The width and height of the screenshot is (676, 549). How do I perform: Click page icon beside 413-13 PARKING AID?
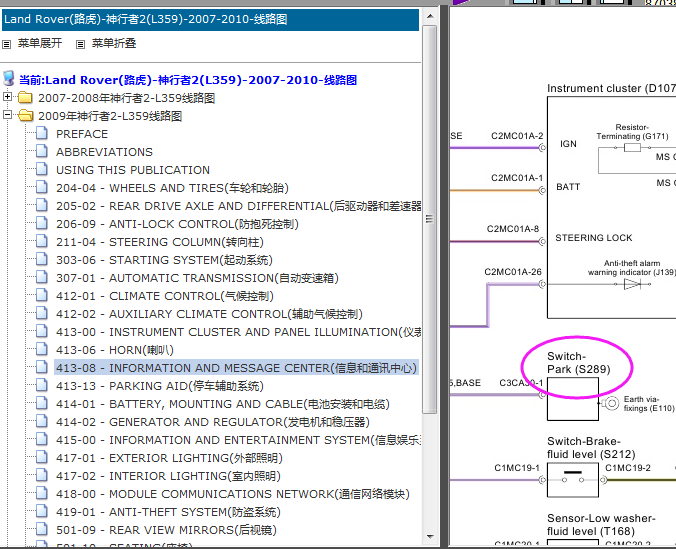(42, 385)
